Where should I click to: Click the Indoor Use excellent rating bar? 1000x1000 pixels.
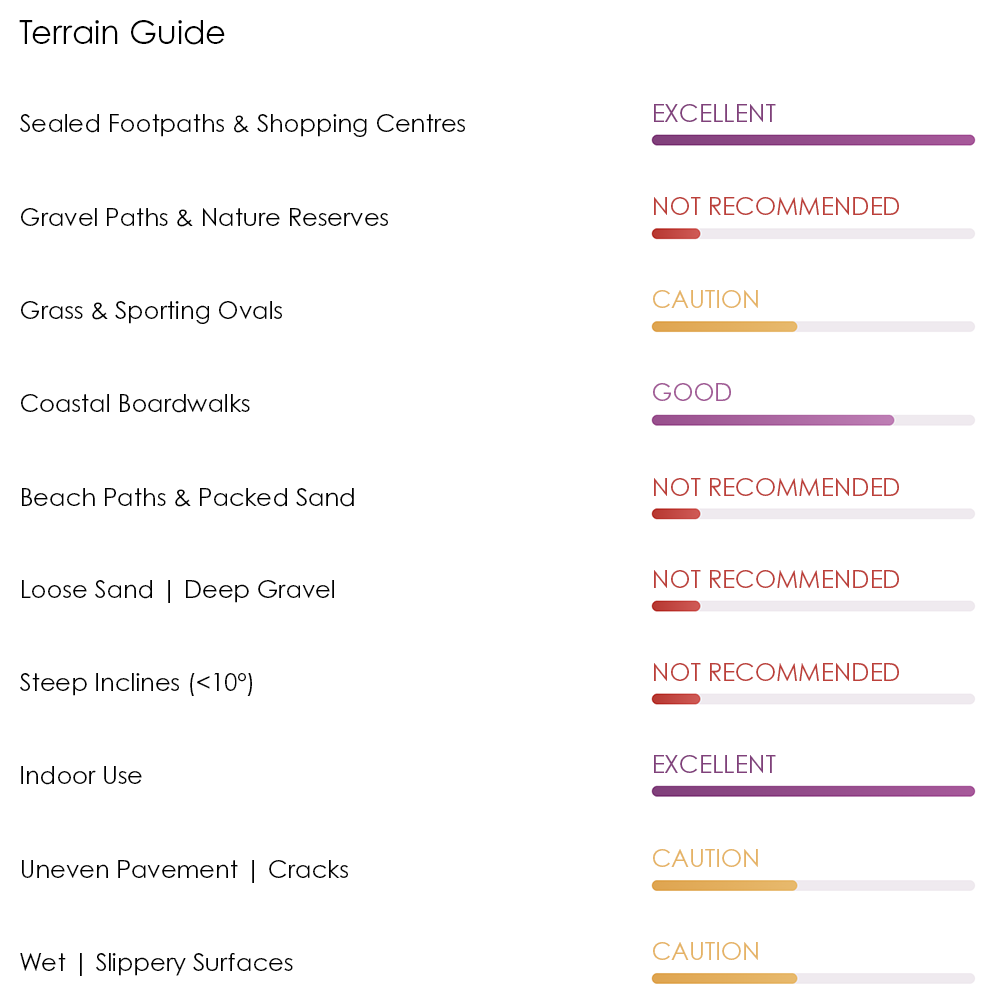click(813, 791)
